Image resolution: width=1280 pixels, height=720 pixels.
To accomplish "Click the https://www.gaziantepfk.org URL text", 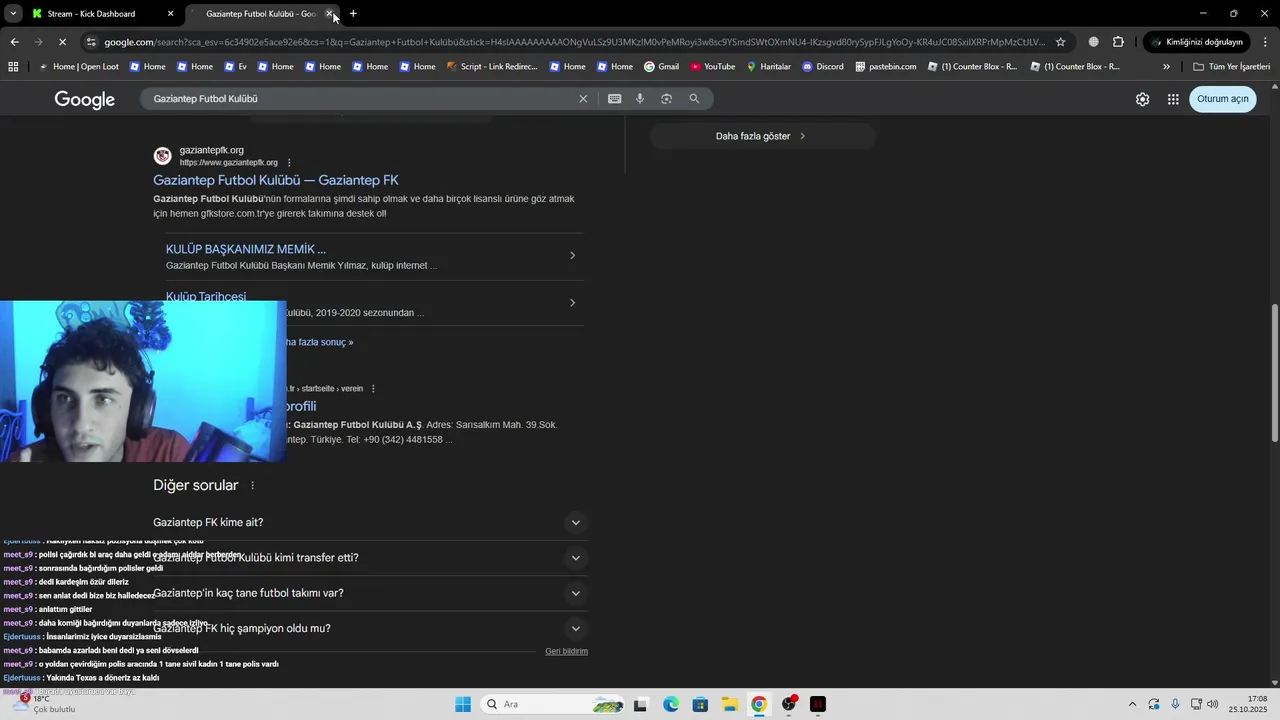I will (x=229, y=163).
